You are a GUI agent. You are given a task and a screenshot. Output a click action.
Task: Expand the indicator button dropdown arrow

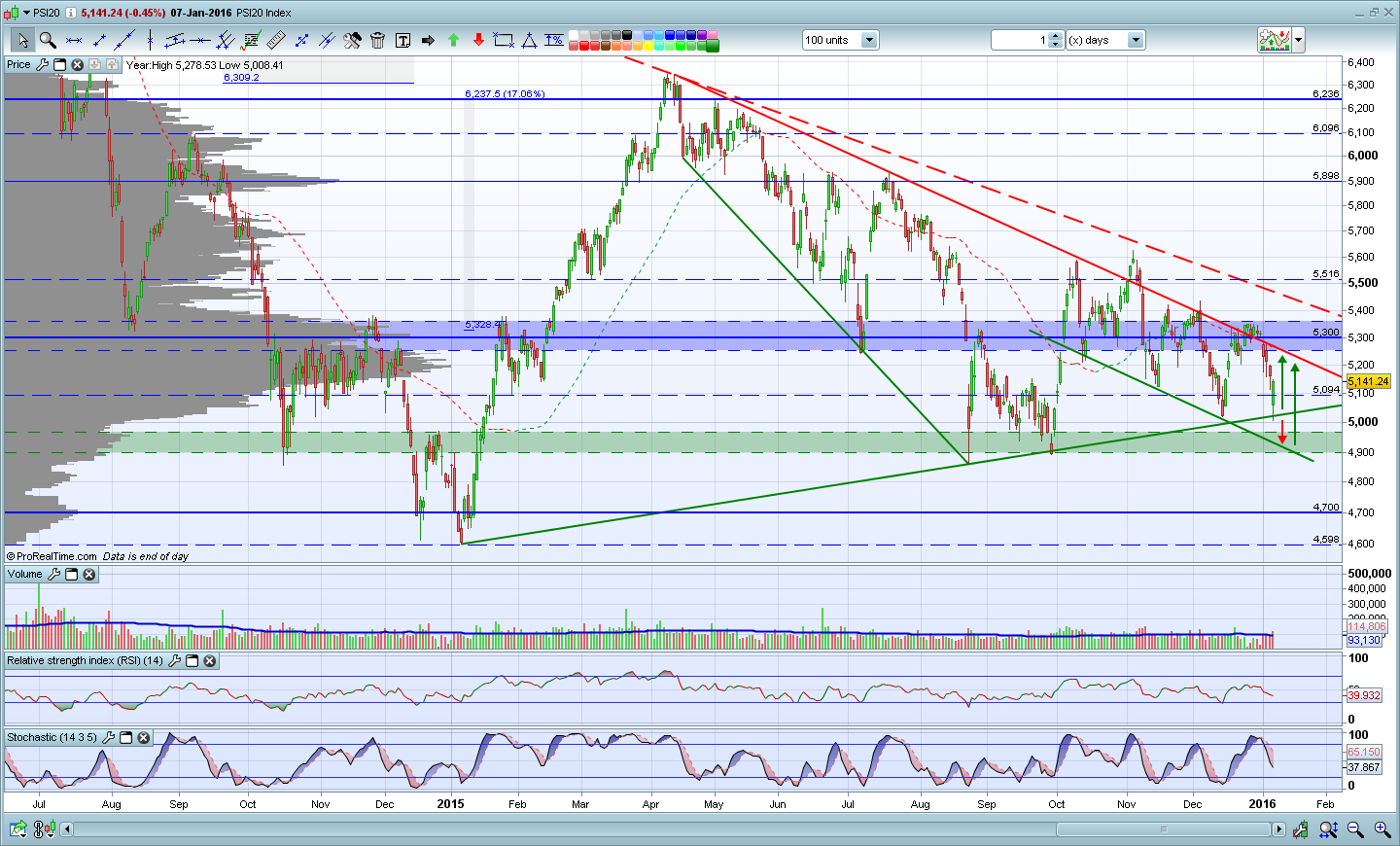click(x=1298, y=40)
